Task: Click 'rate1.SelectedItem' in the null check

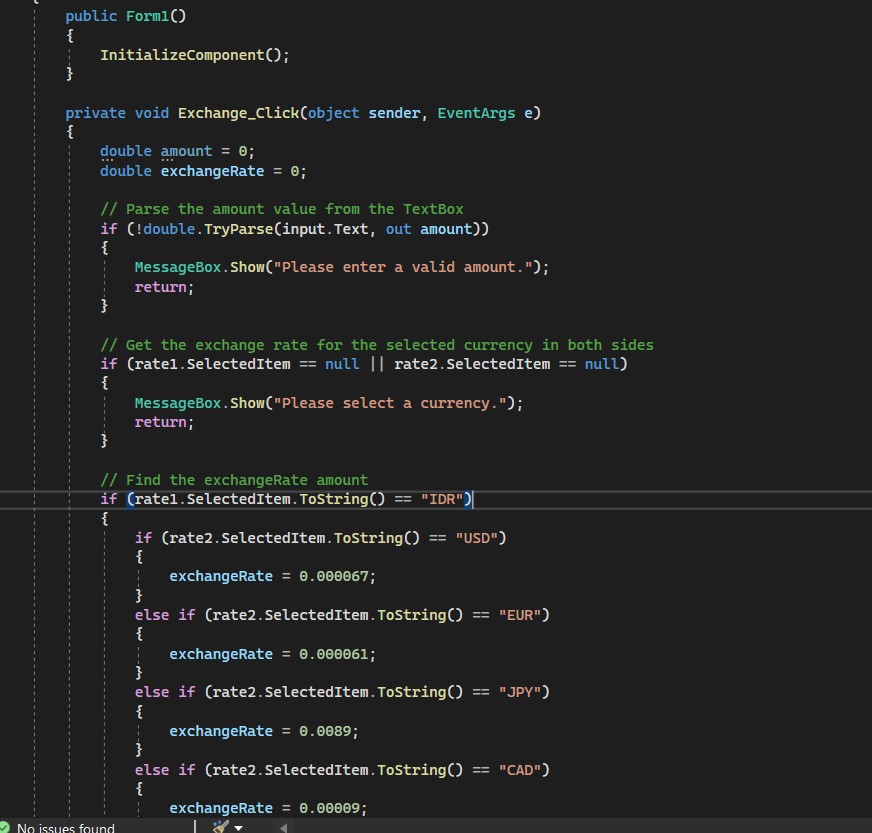Action: tap(212, 364)
